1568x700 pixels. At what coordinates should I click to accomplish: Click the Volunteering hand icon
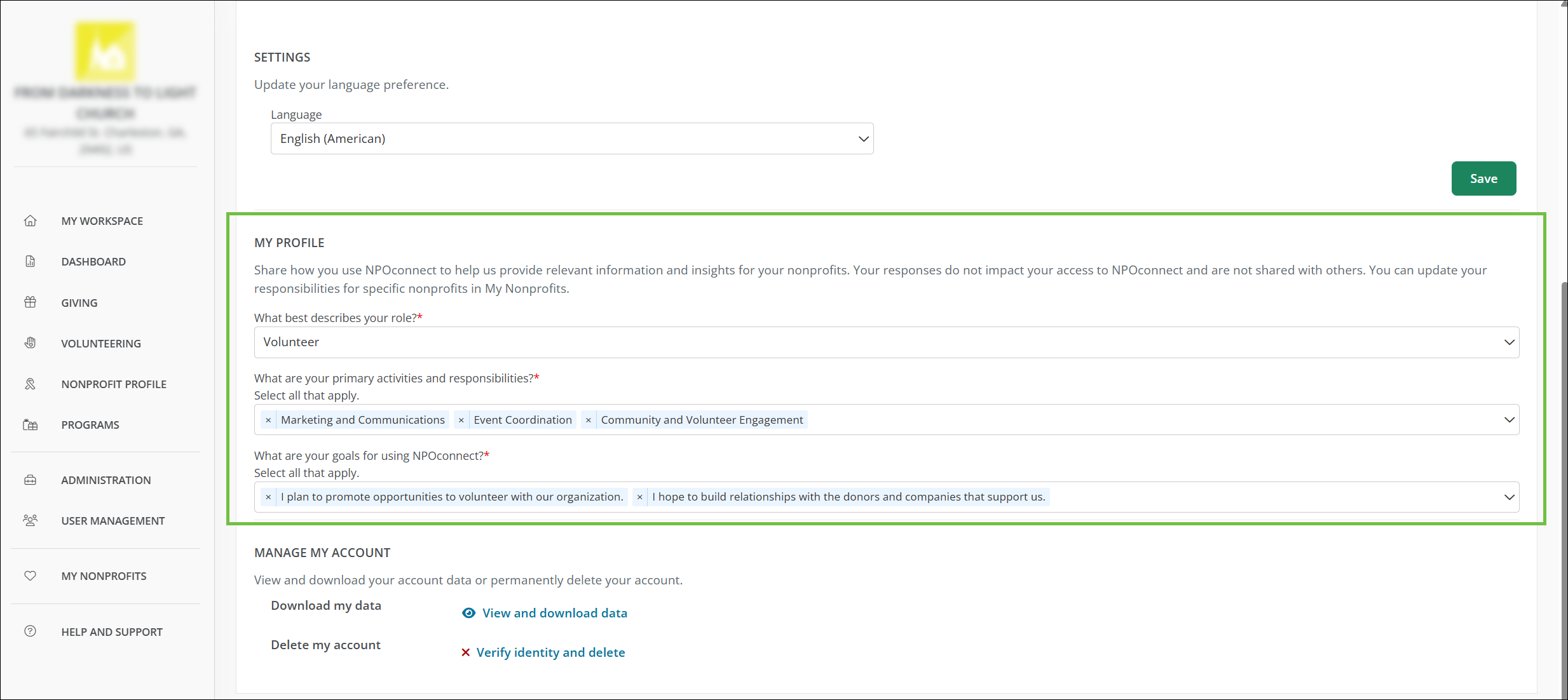(x=30, y=343)
